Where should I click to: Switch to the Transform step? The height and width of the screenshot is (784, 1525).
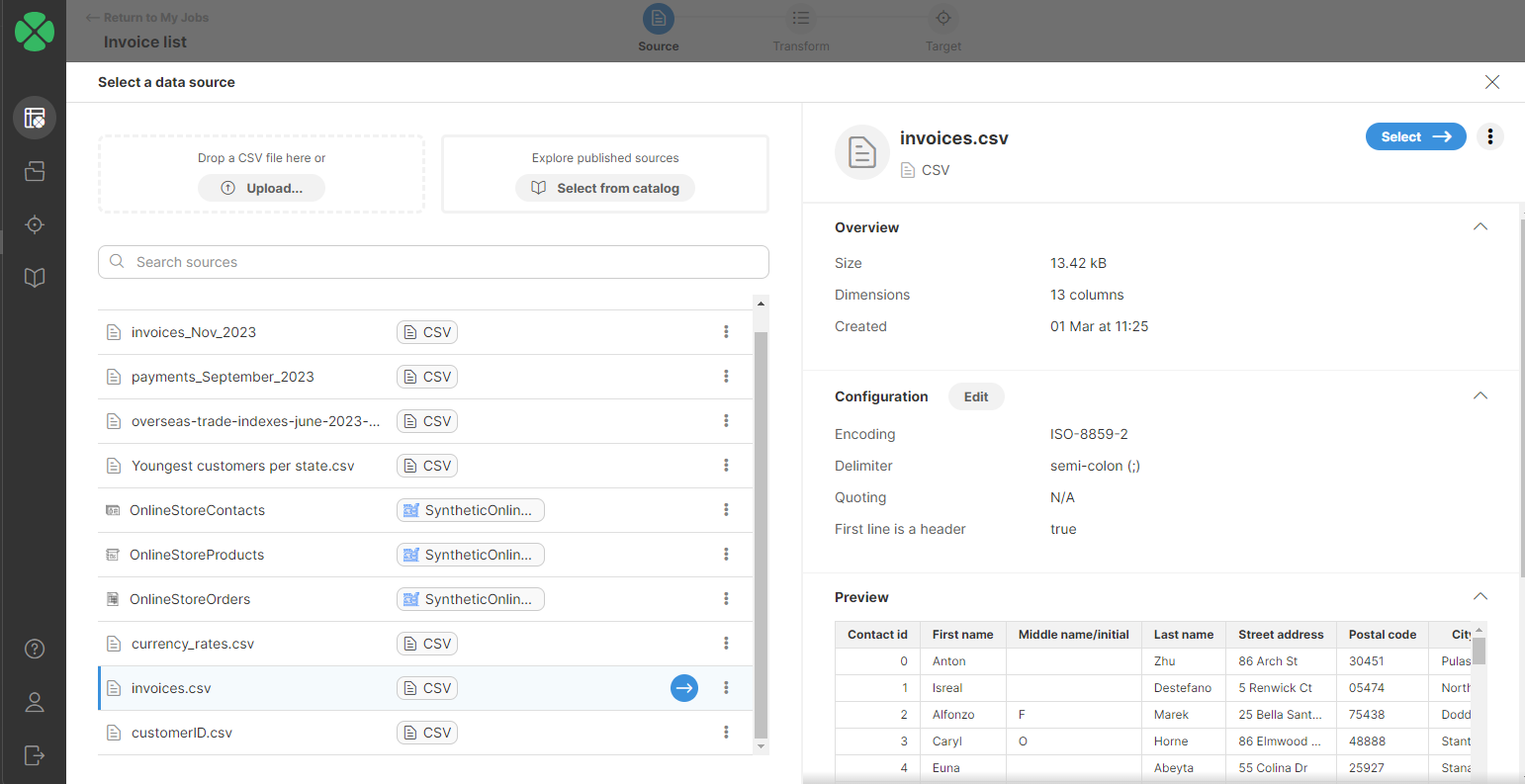coord(801,30)
